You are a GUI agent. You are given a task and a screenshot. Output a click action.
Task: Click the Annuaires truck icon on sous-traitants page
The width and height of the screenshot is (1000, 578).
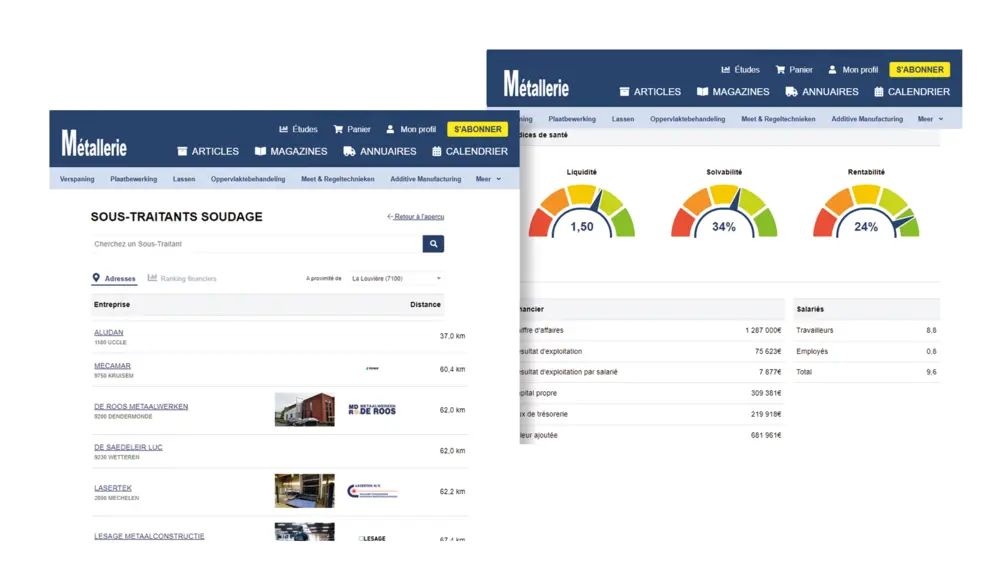349,152
